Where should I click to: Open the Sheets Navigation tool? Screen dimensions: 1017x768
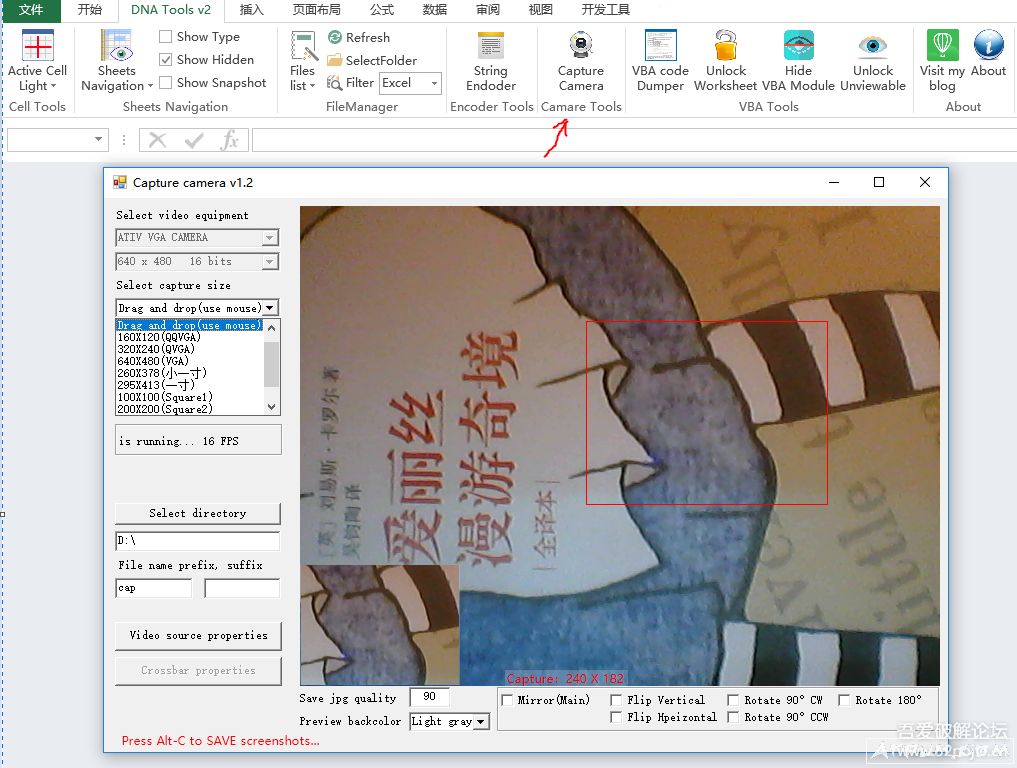point(117,47)
